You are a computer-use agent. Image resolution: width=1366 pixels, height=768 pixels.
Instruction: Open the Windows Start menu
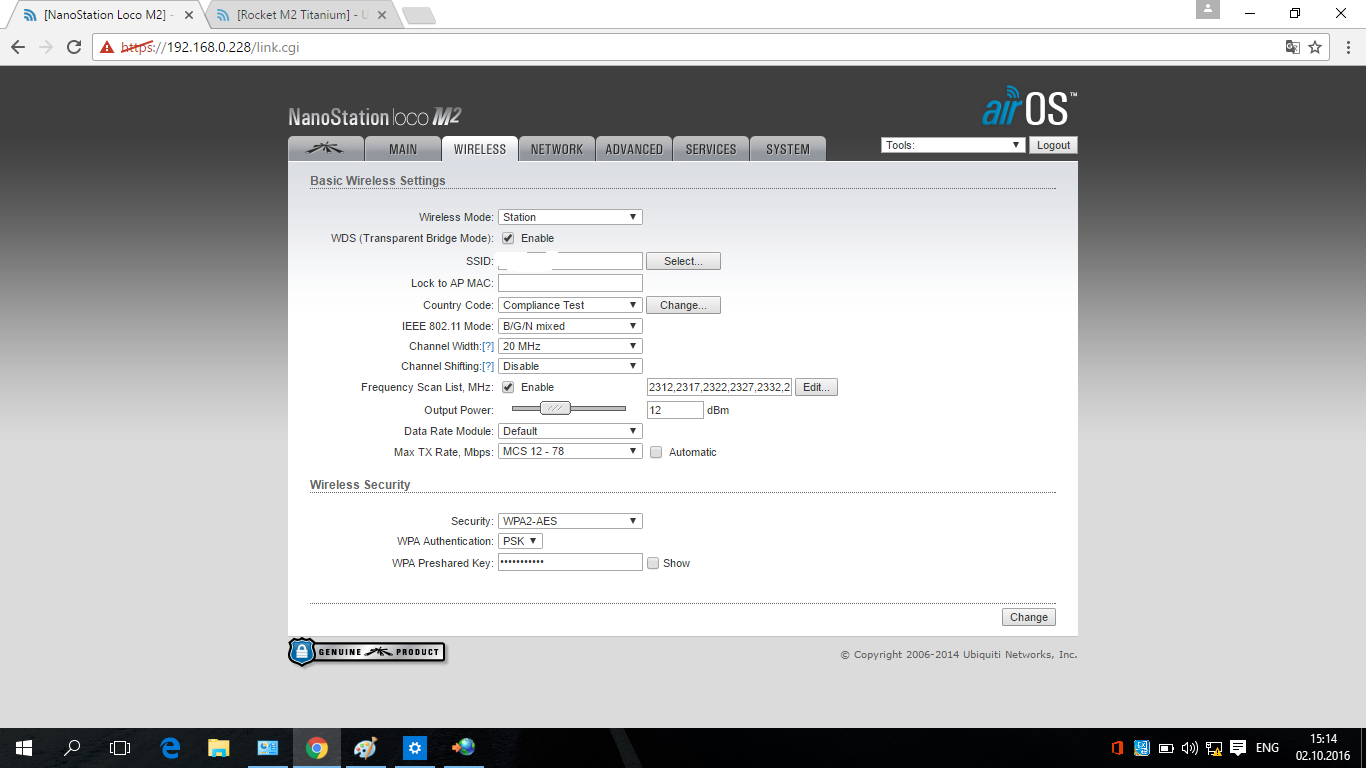coord(24,747)
